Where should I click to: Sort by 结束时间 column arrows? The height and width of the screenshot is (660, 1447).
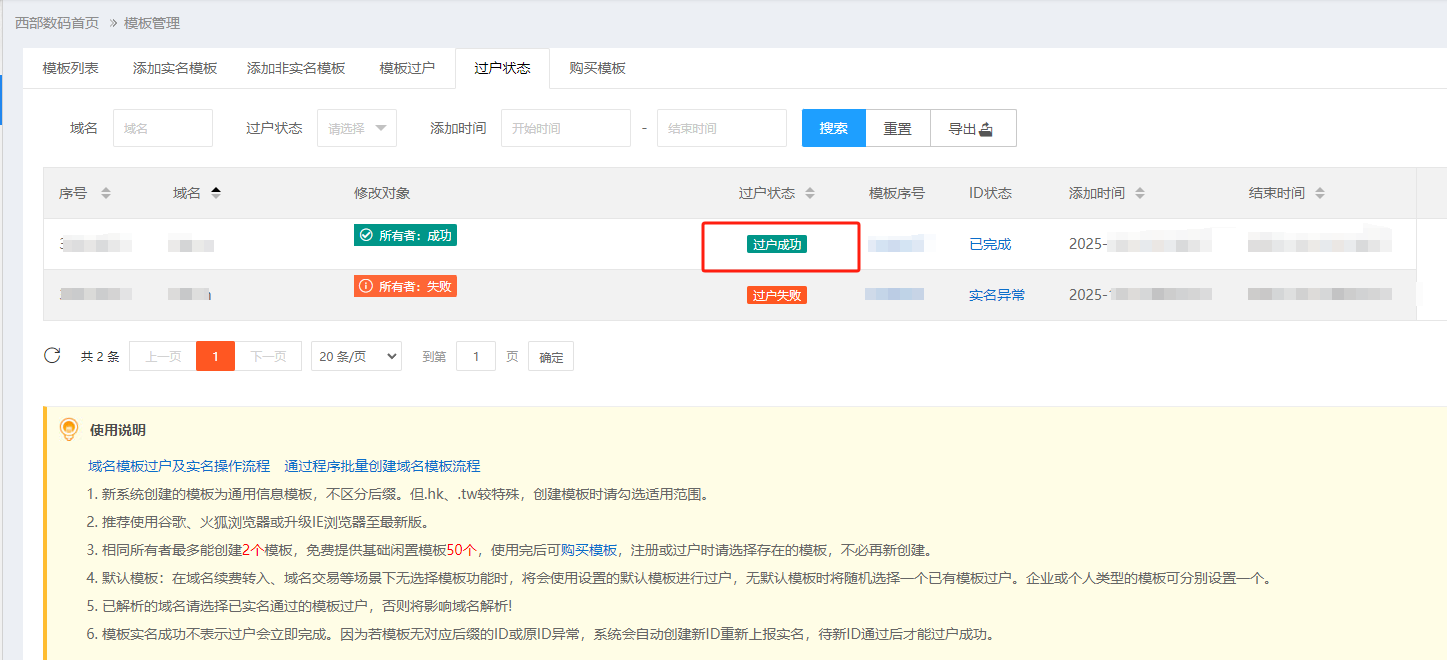pyautogui.click(x=1320, y=193)
